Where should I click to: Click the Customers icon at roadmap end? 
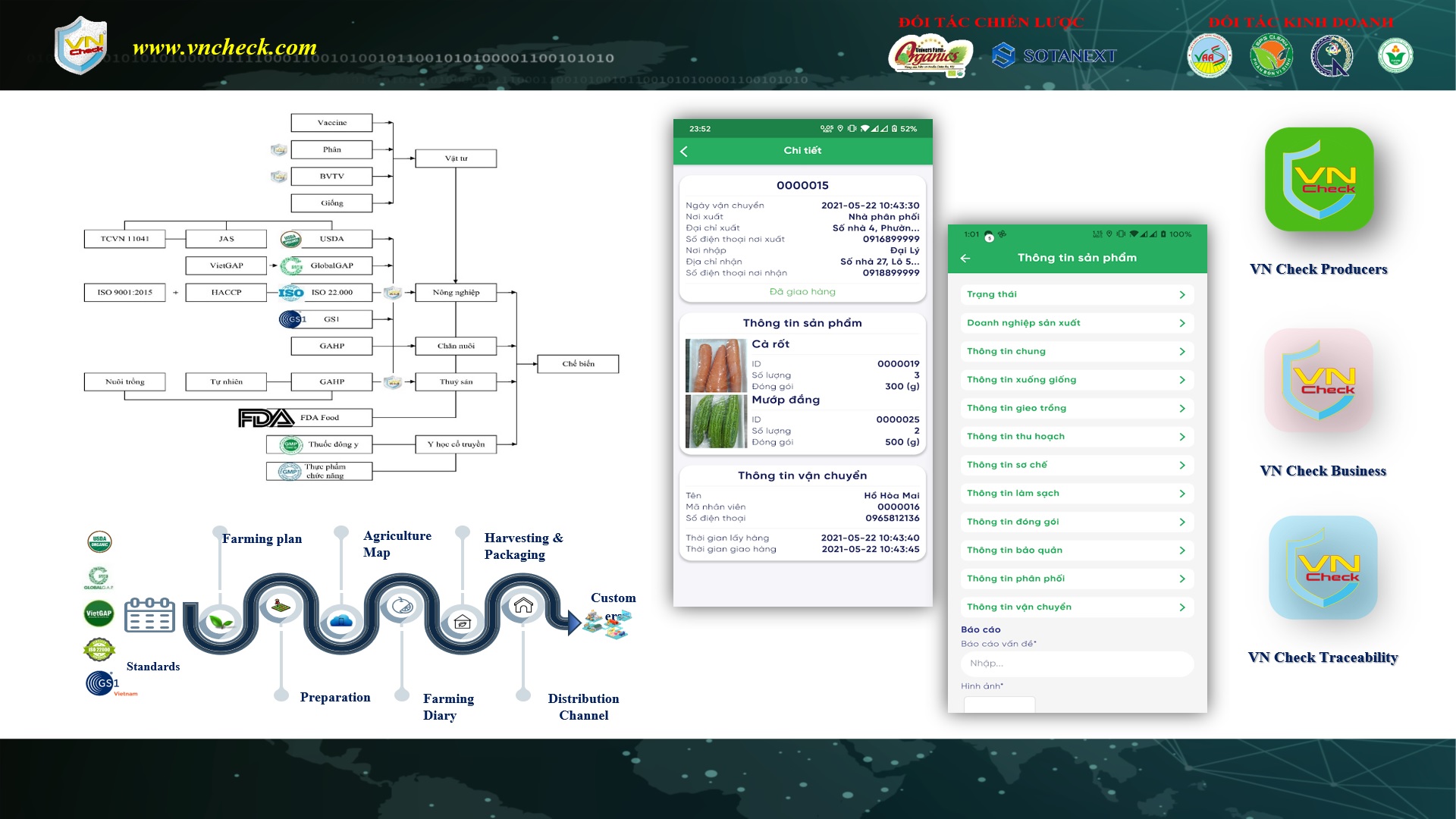click(607, 625)
